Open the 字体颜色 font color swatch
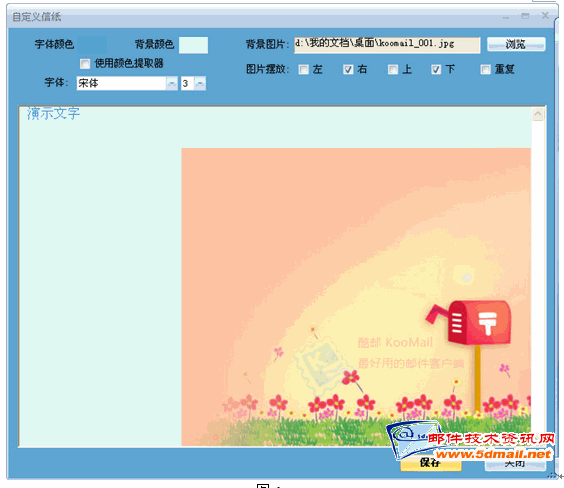Image resolution: width=564 pixels, height=488 pixels. pos(92,45)
